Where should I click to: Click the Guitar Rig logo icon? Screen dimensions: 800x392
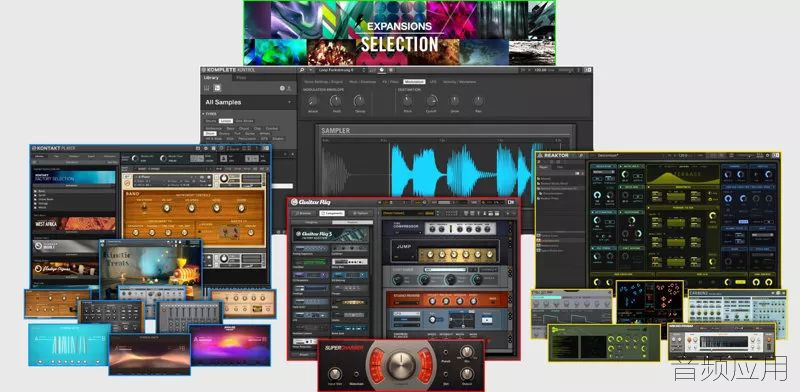294,202
